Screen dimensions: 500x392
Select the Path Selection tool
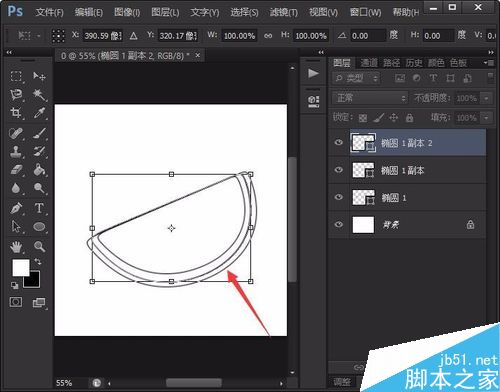point(16,227)
